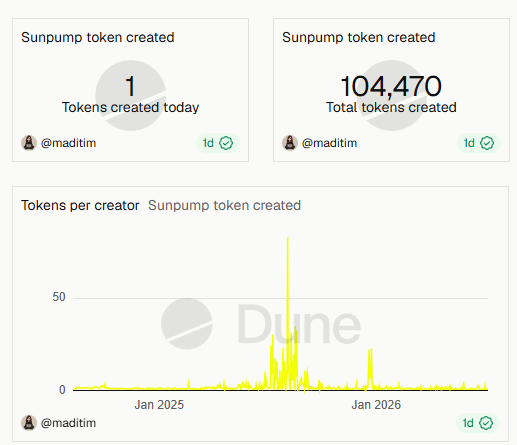Click maditim avatar on Tokens created today card
Image resolution: width=517 pixels, height=445 pixels.
coord(29,143)
